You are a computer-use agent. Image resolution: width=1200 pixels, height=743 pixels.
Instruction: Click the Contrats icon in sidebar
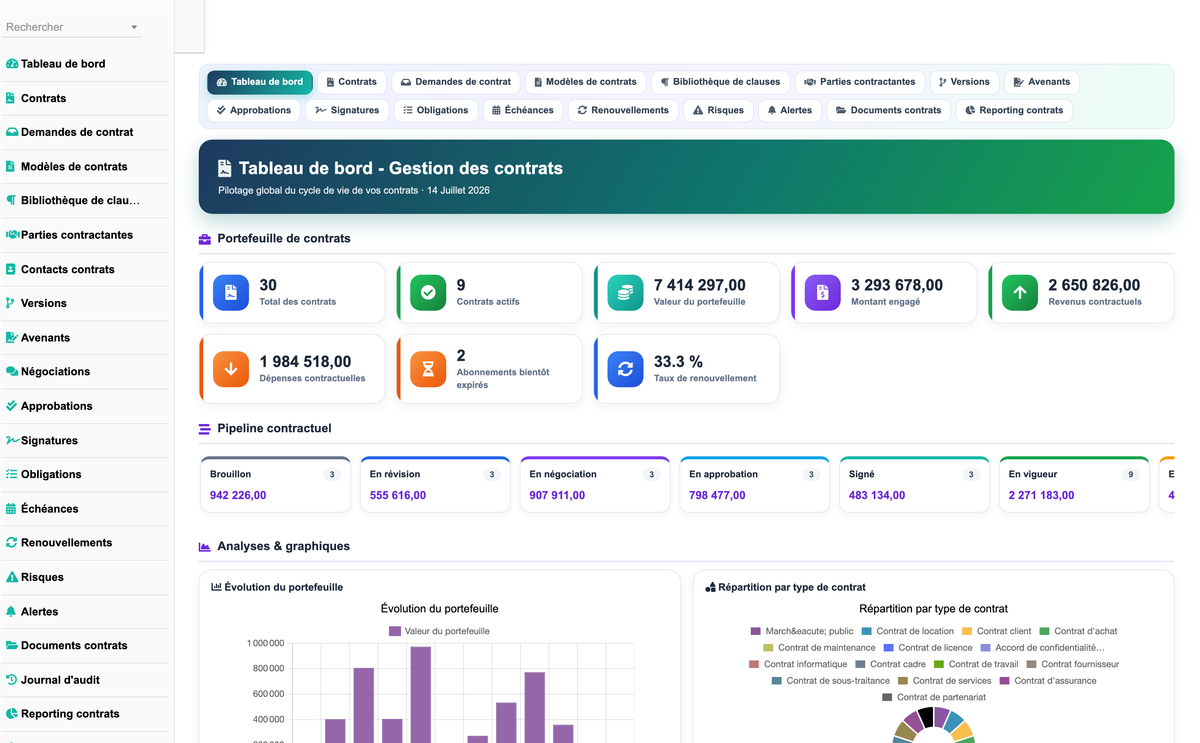pos(11,98)
